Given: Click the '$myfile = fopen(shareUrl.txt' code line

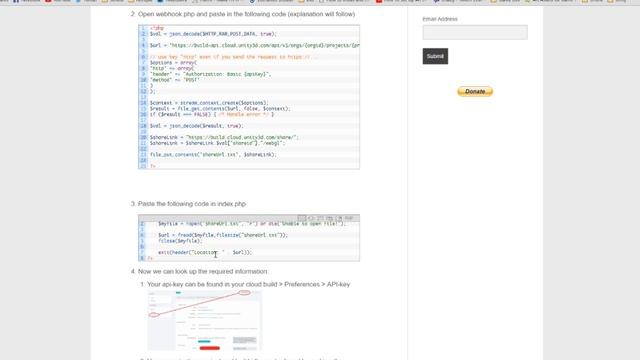Looking at the screenshot, I should [252, 224].
